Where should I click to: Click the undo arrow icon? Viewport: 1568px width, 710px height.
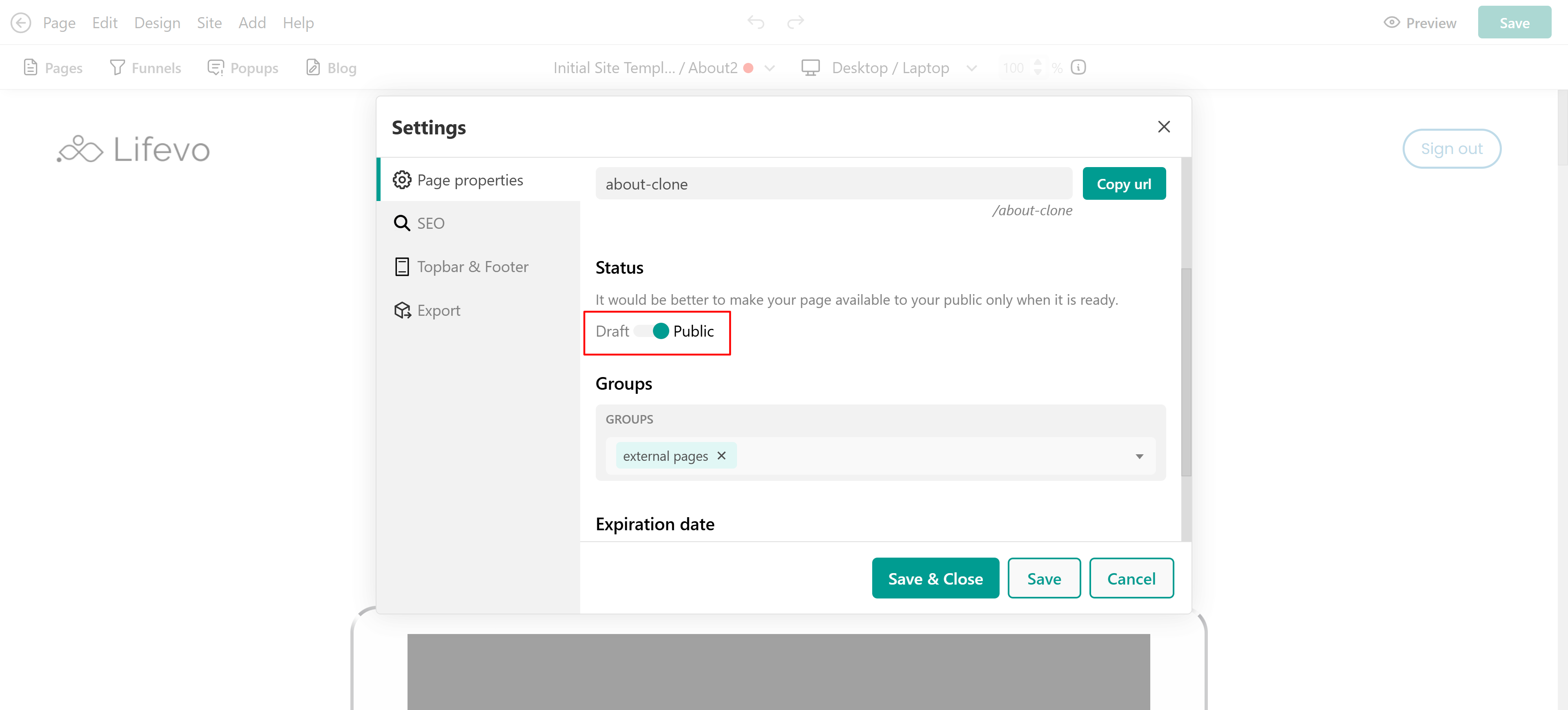pyautogui.click(x=755, y=22)
